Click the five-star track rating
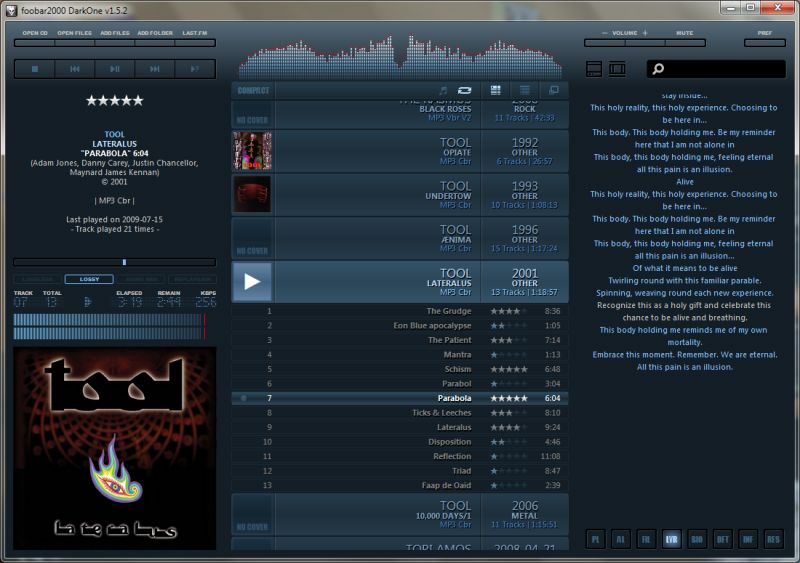The height and width of the screenshot is (563, 800). pos(115,101)
